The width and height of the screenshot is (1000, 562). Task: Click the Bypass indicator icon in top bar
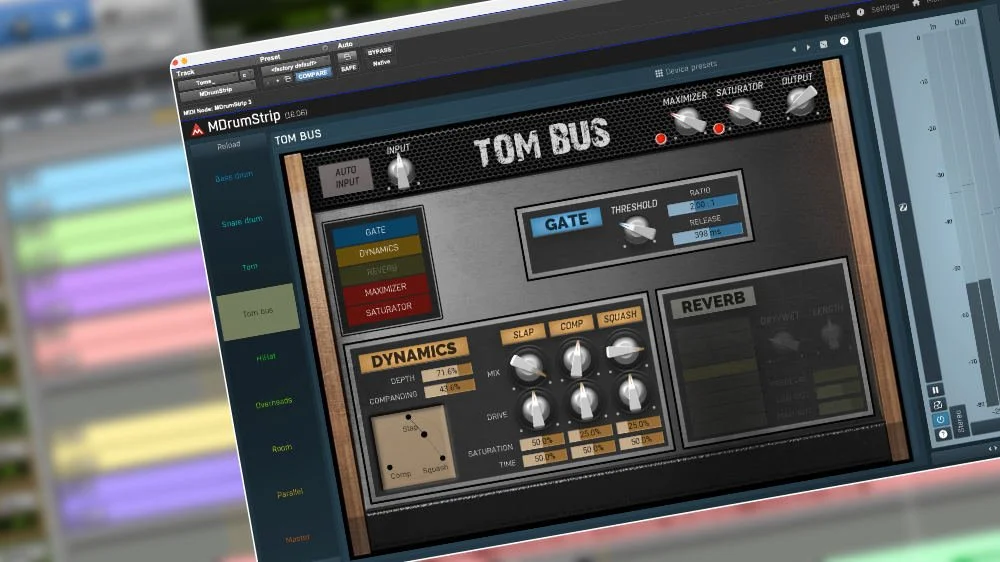coord(860,12)
